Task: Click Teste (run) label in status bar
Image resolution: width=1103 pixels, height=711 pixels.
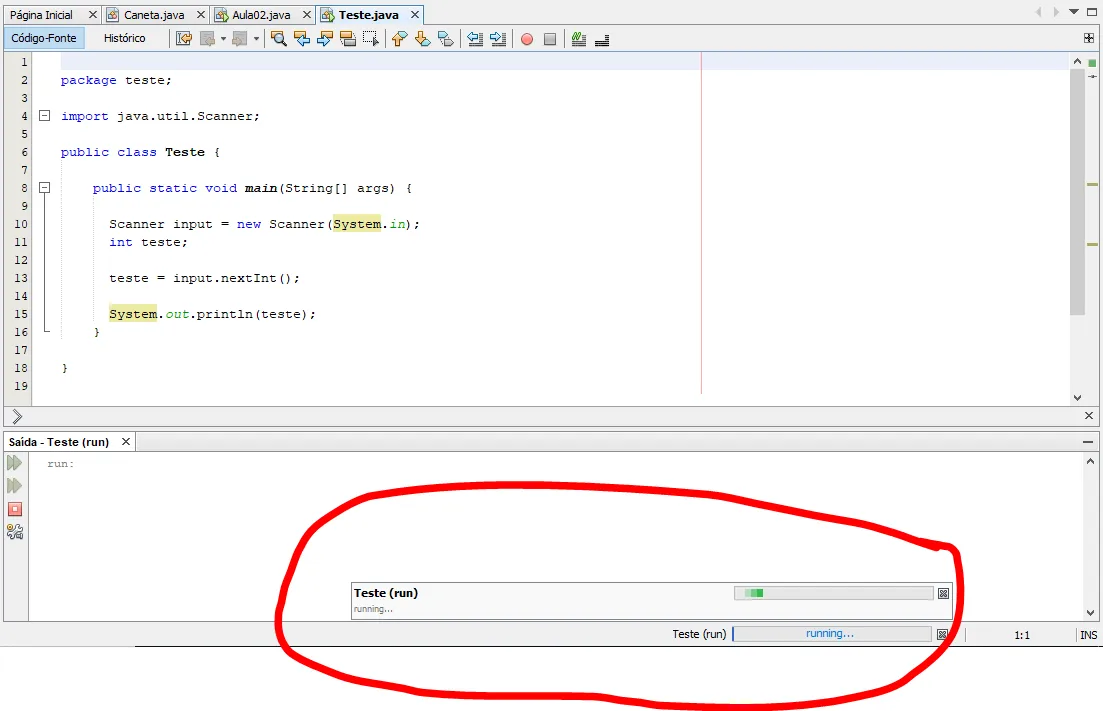Action: pos(699,634)
